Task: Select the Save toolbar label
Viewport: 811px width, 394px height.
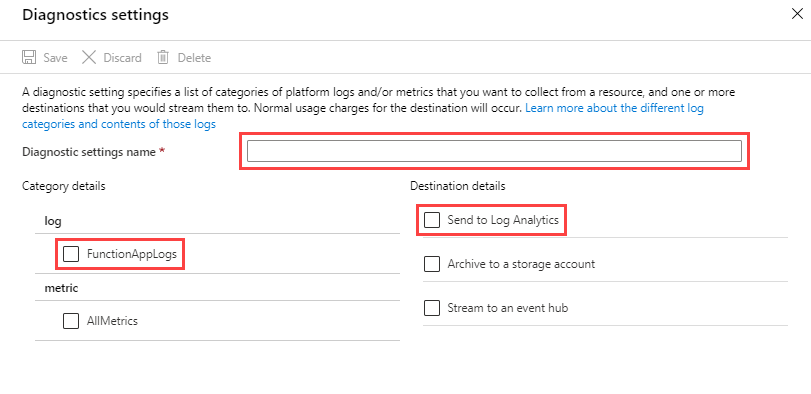Action: [55, 58]
